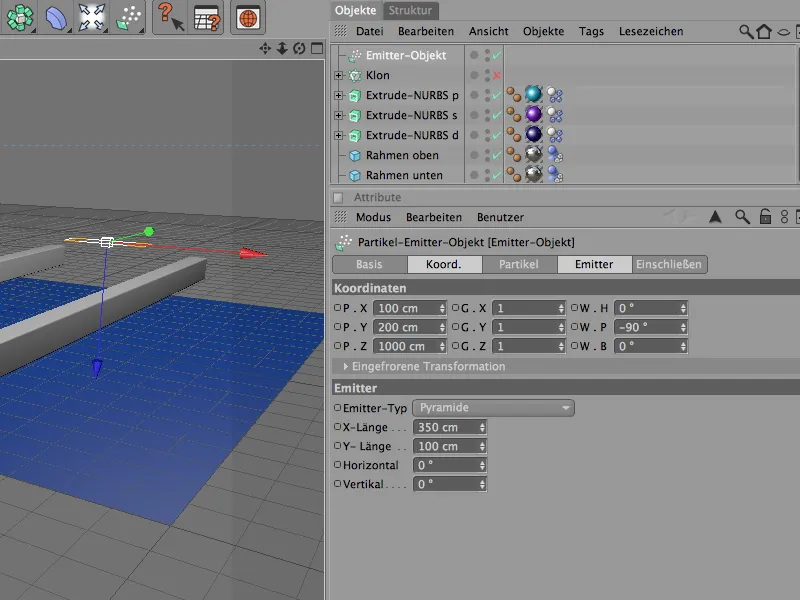Open the web globe icon in toolbar
800x600 pixels.
(247, 17)
